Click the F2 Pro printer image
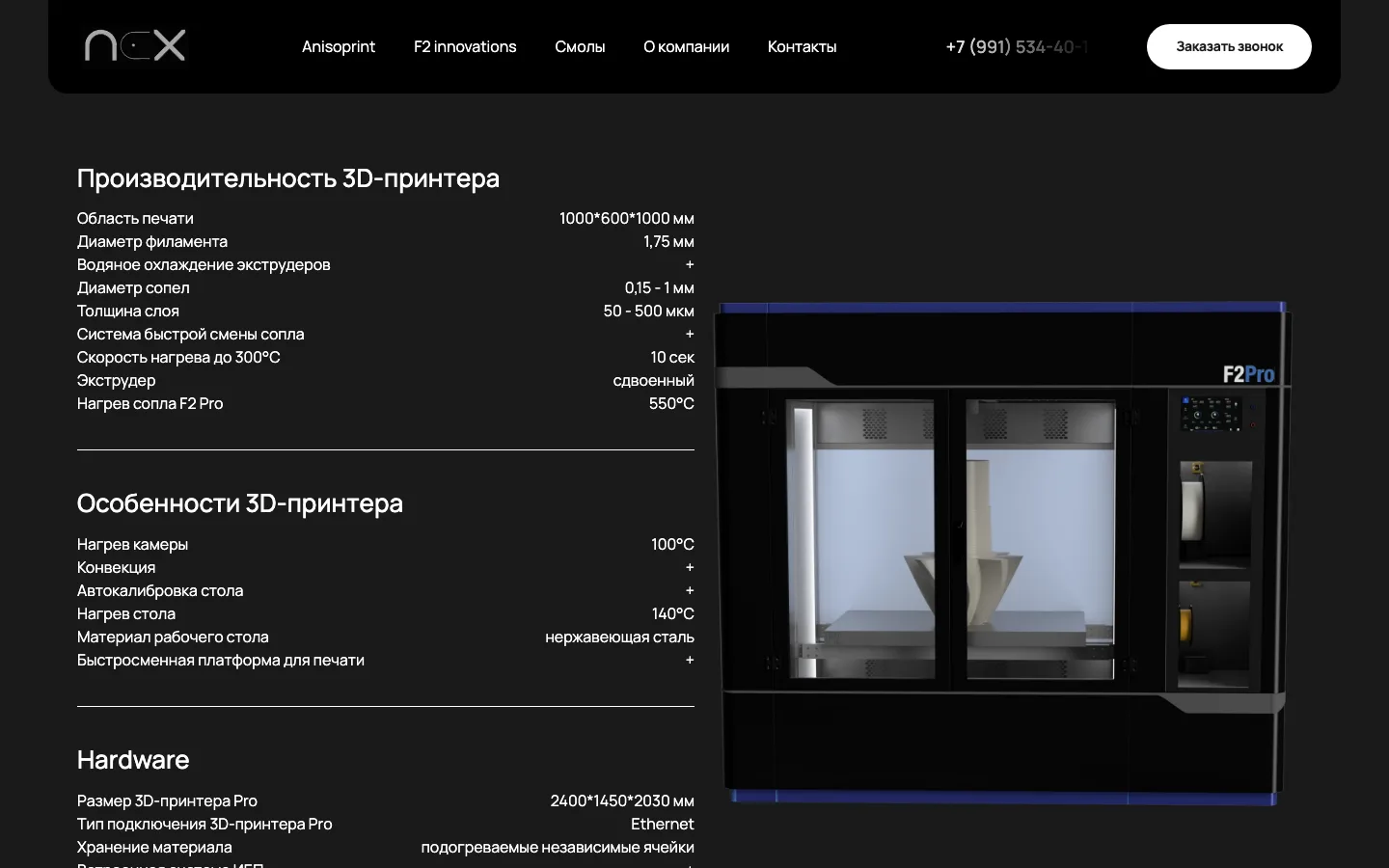This screenshot has height=868, width=1389. pyautogui.click(x=1002, y=554)
